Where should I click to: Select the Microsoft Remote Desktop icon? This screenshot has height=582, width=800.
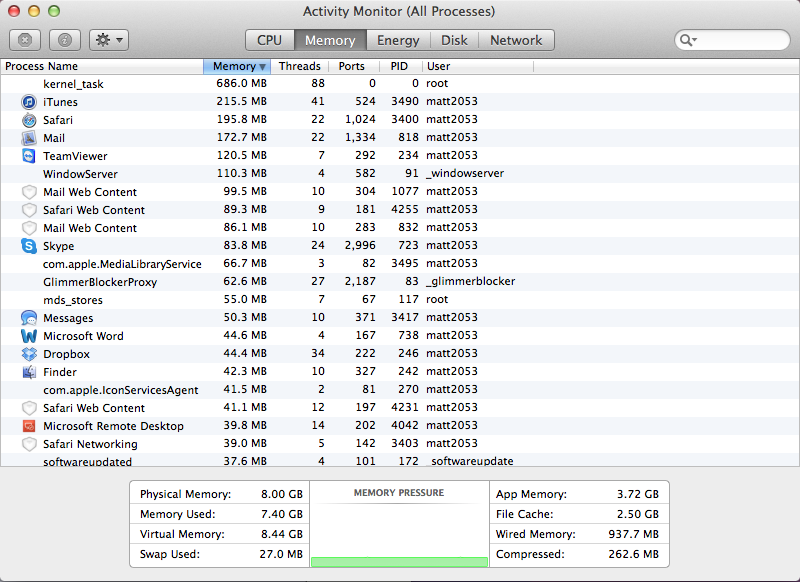click(x=29, y=426)
